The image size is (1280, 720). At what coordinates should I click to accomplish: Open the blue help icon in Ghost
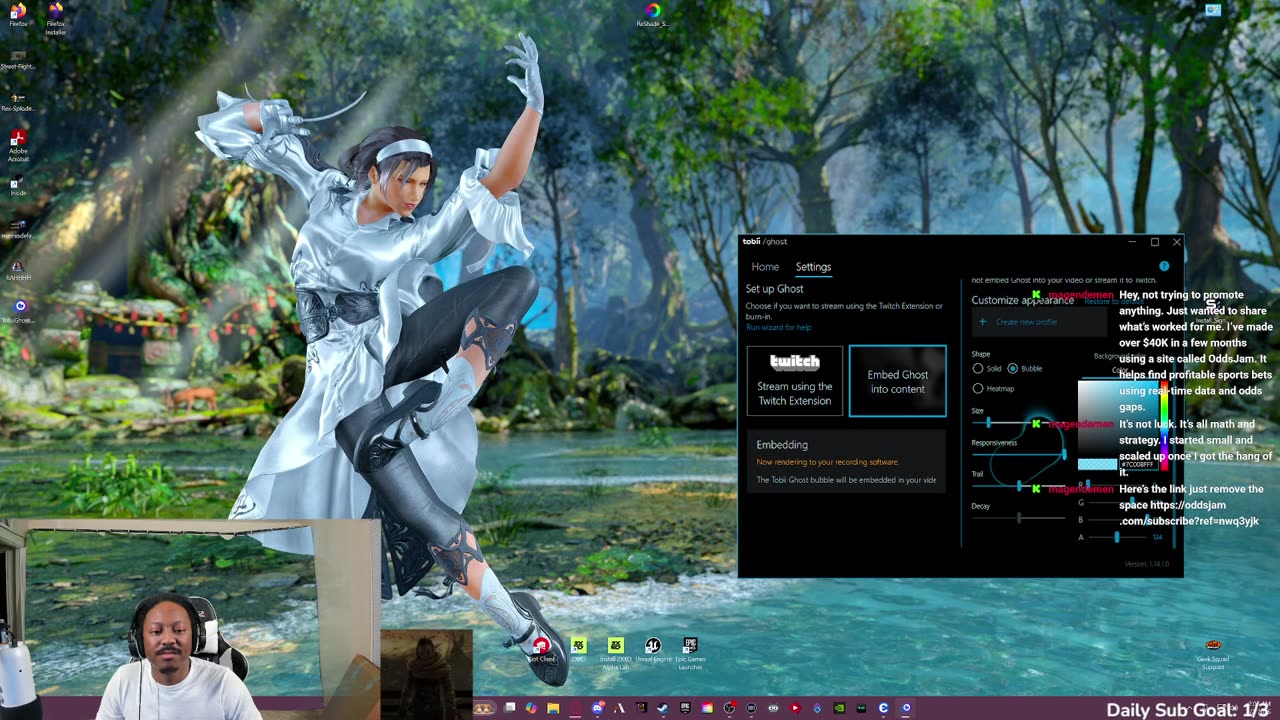[1164, 266]
